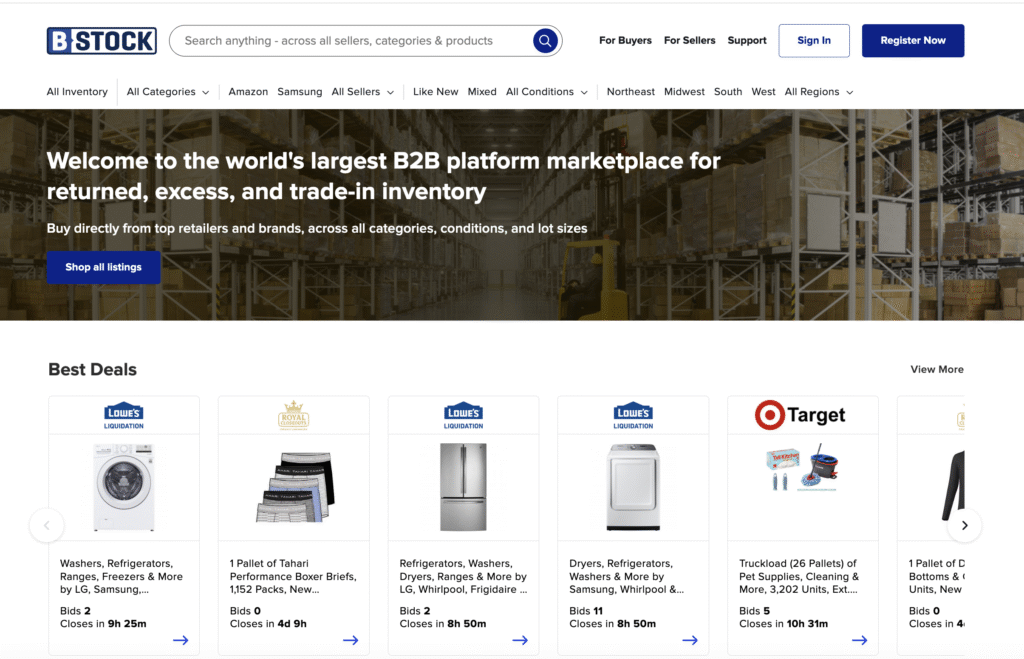Click the Register Now button
1024x659 pixels.
point(912,40)
